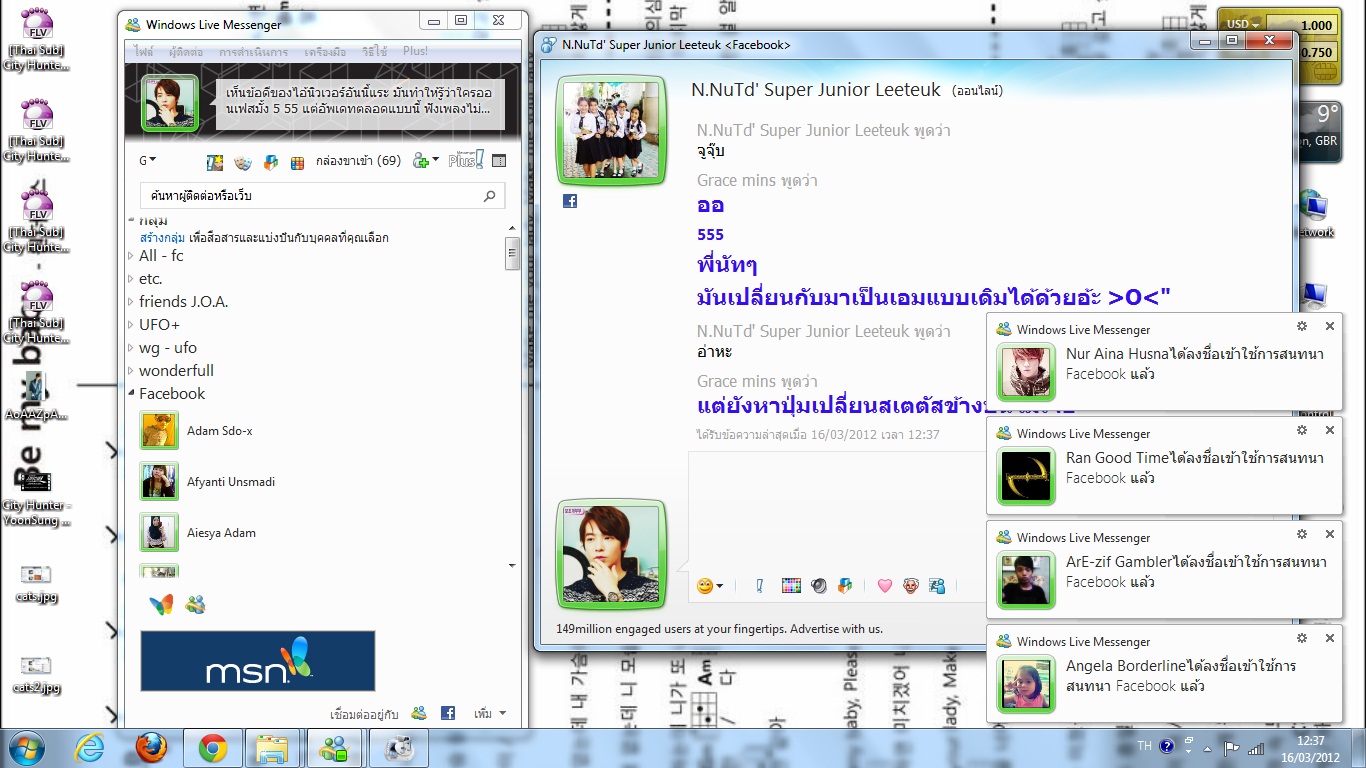
Task: Open the เครื่องมือ menu
Action: (325, 51)
